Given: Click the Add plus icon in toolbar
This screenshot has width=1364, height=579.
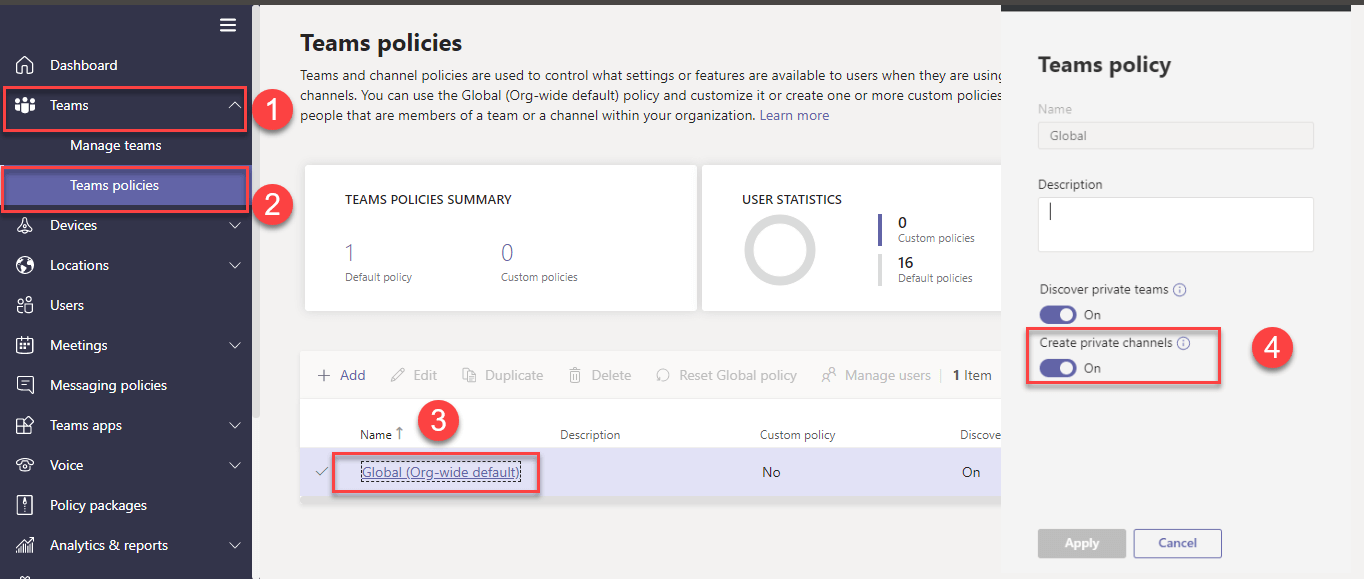Looking at the screenshot, I should point(324,376).
